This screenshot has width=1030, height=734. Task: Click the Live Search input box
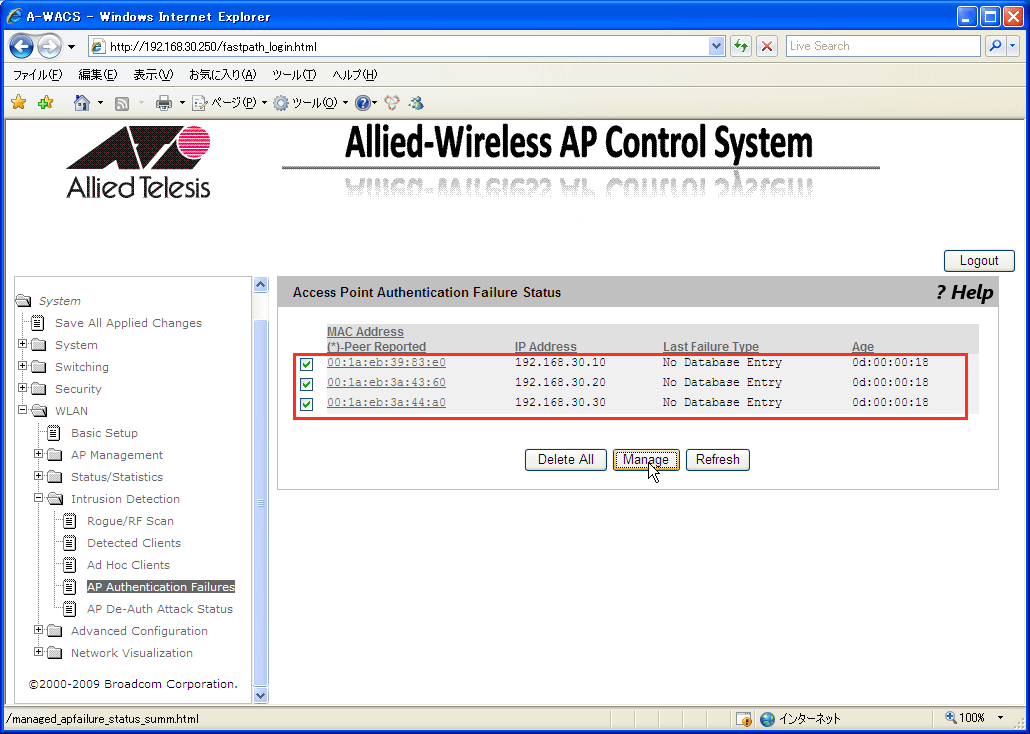pyautogui.click(x=883, y=46)
